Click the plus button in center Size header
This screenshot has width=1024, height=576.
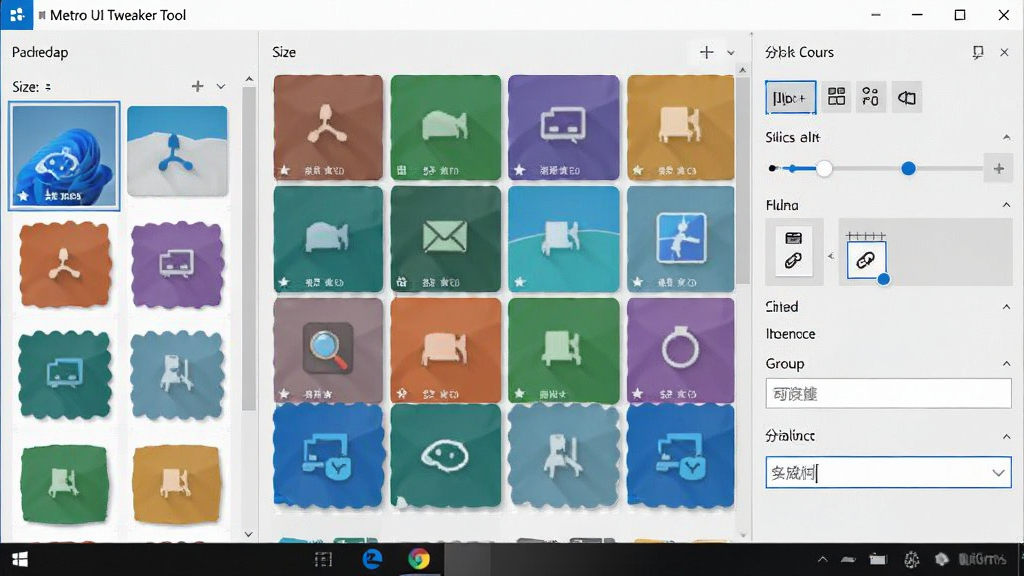point(707,53)
